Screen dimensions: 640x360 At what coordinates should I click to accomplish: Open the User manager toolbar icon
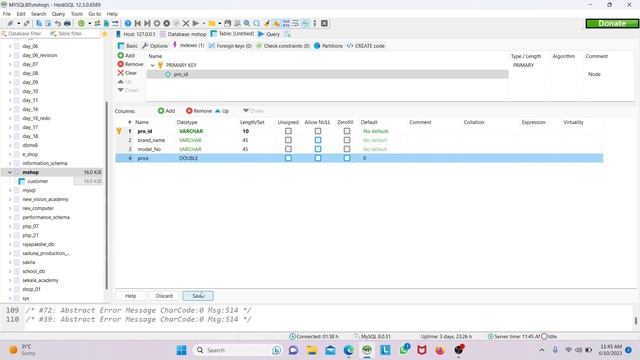click(97, 23)
